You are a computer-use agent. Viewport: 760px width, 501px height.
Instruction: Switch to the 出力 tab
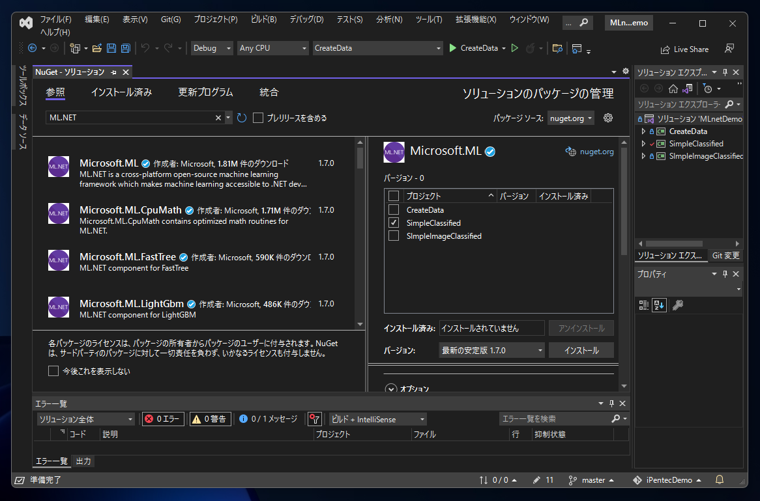[83, 461]
